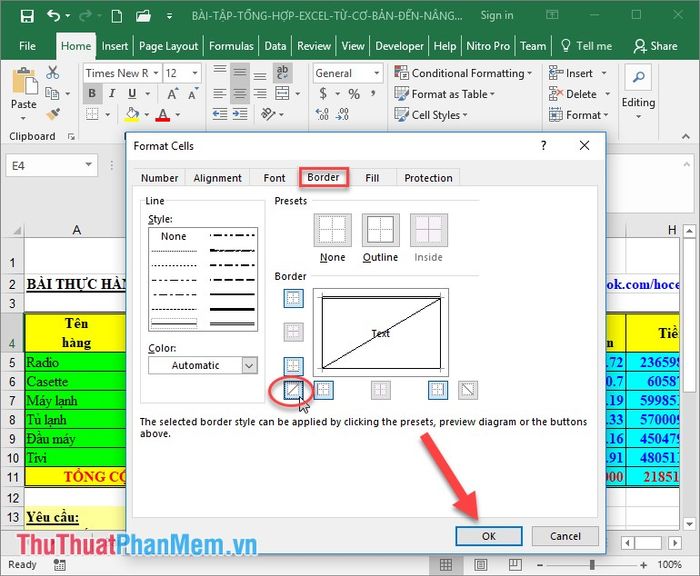Screen dimensions: 700x576
Task: Toggle the top border button
Action: tap(294, 298)
